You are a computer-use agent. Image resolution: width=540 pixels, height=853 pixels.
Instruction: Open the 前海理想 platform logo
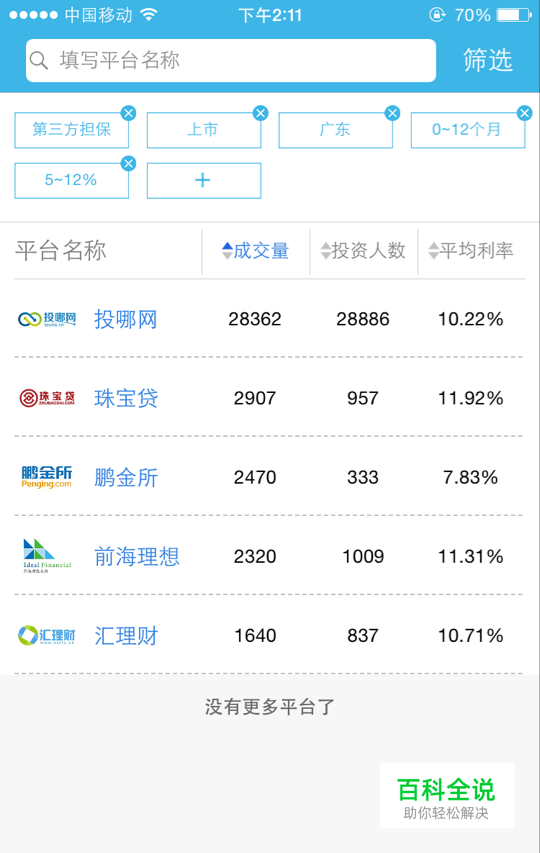pos(47,556)
